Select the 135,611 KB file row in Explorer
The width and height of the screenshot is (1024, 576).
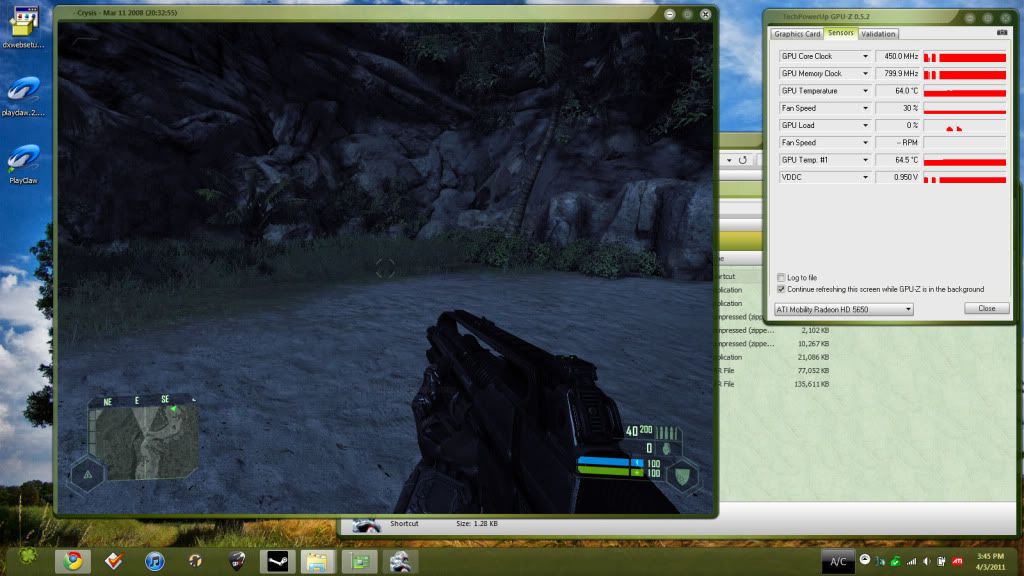[775, 384]
